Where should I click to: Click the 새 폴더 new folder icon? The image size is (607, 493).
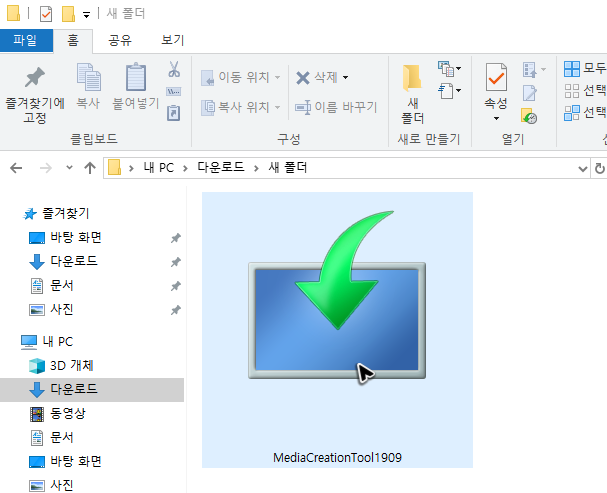pyautogui.click(x=412, y=78)
